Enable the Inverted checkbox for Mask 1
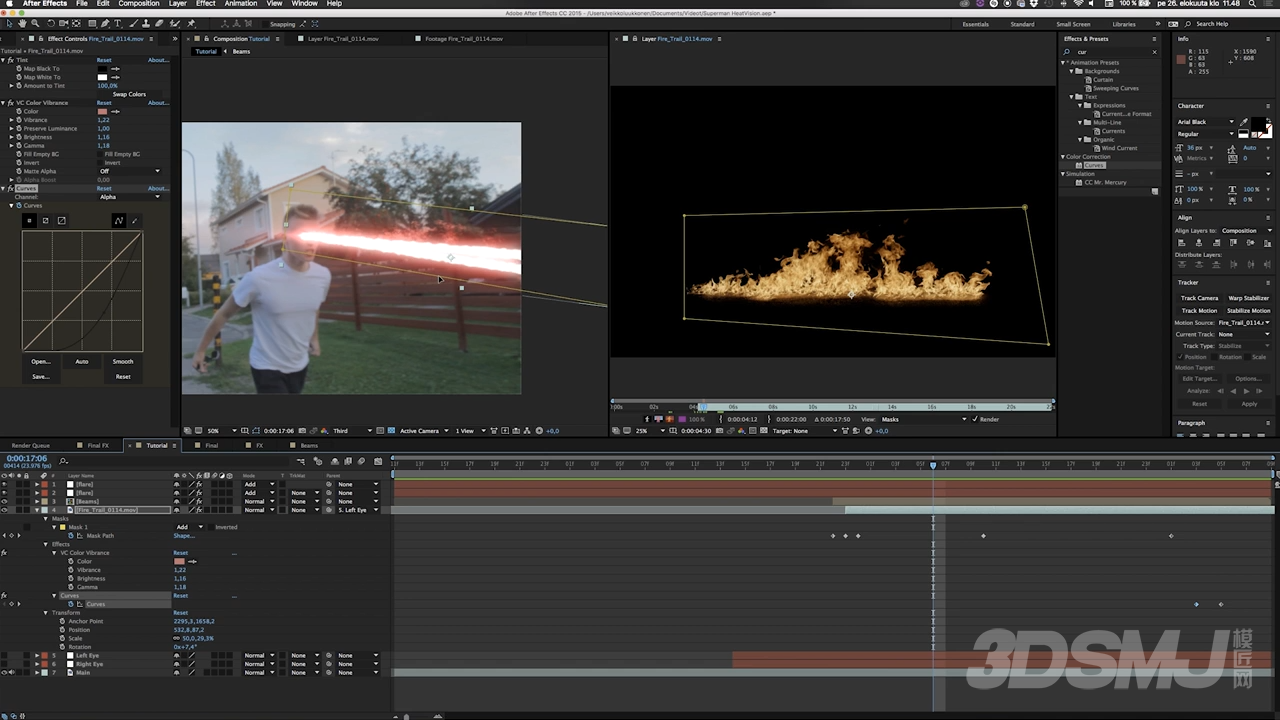 (x=209, y=527)
